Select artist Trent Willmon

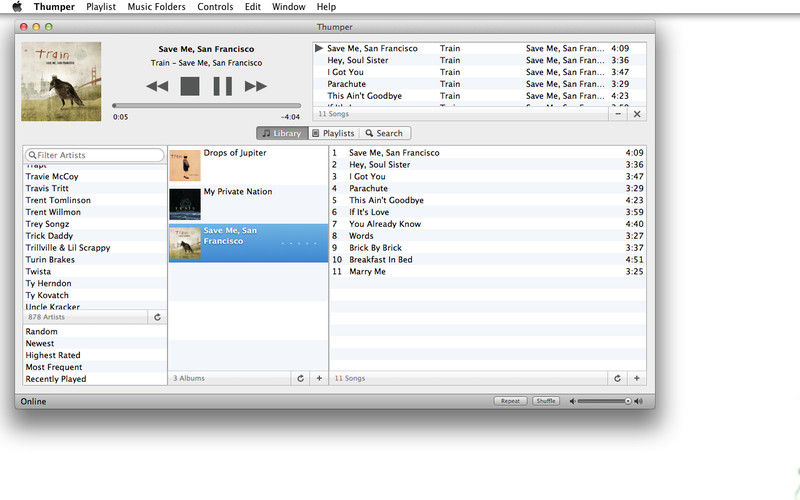(95, 212)
